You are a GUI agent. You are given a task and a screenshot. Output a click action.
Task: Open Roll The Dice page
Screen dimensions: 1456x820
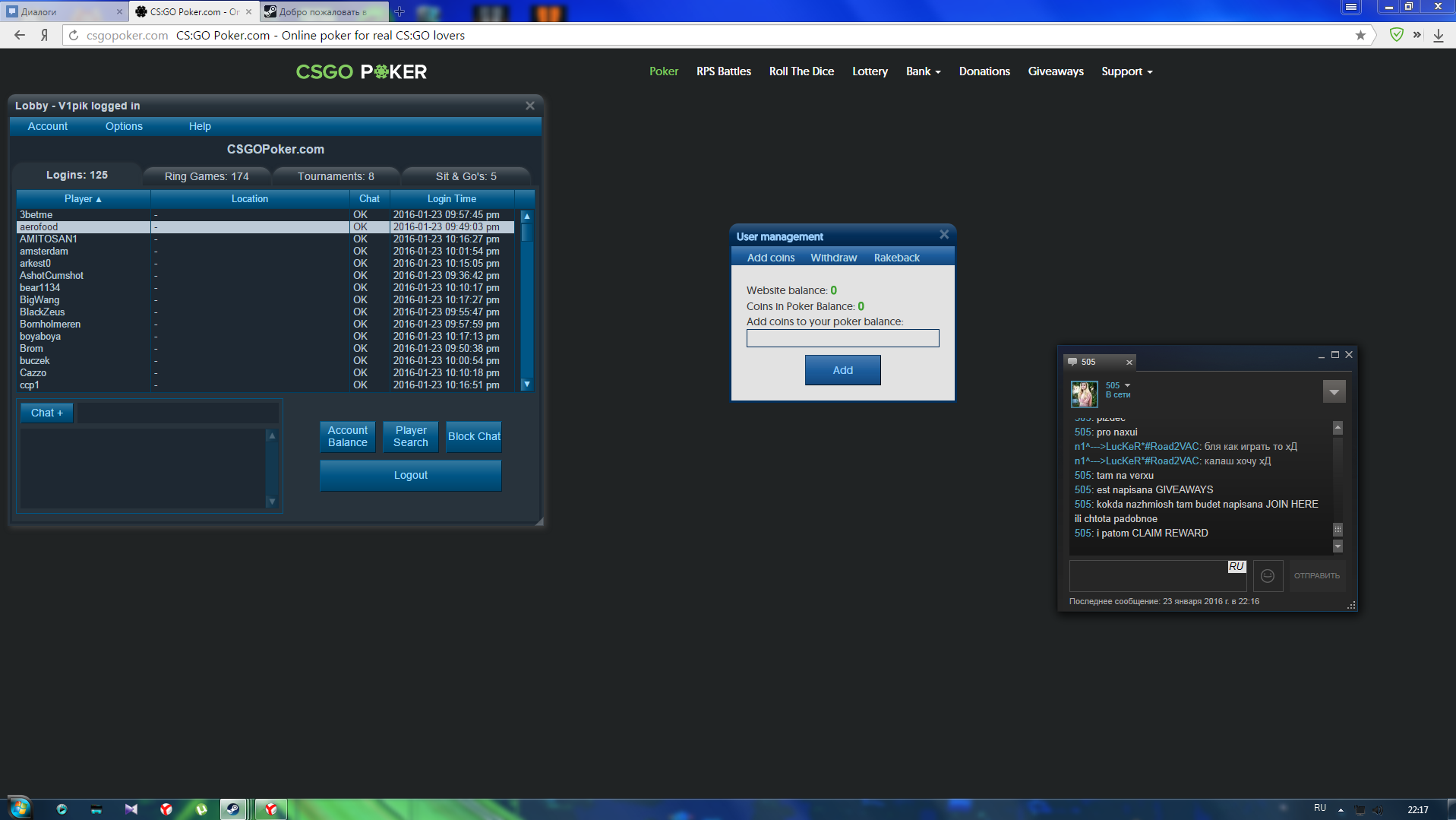(801, 71)
